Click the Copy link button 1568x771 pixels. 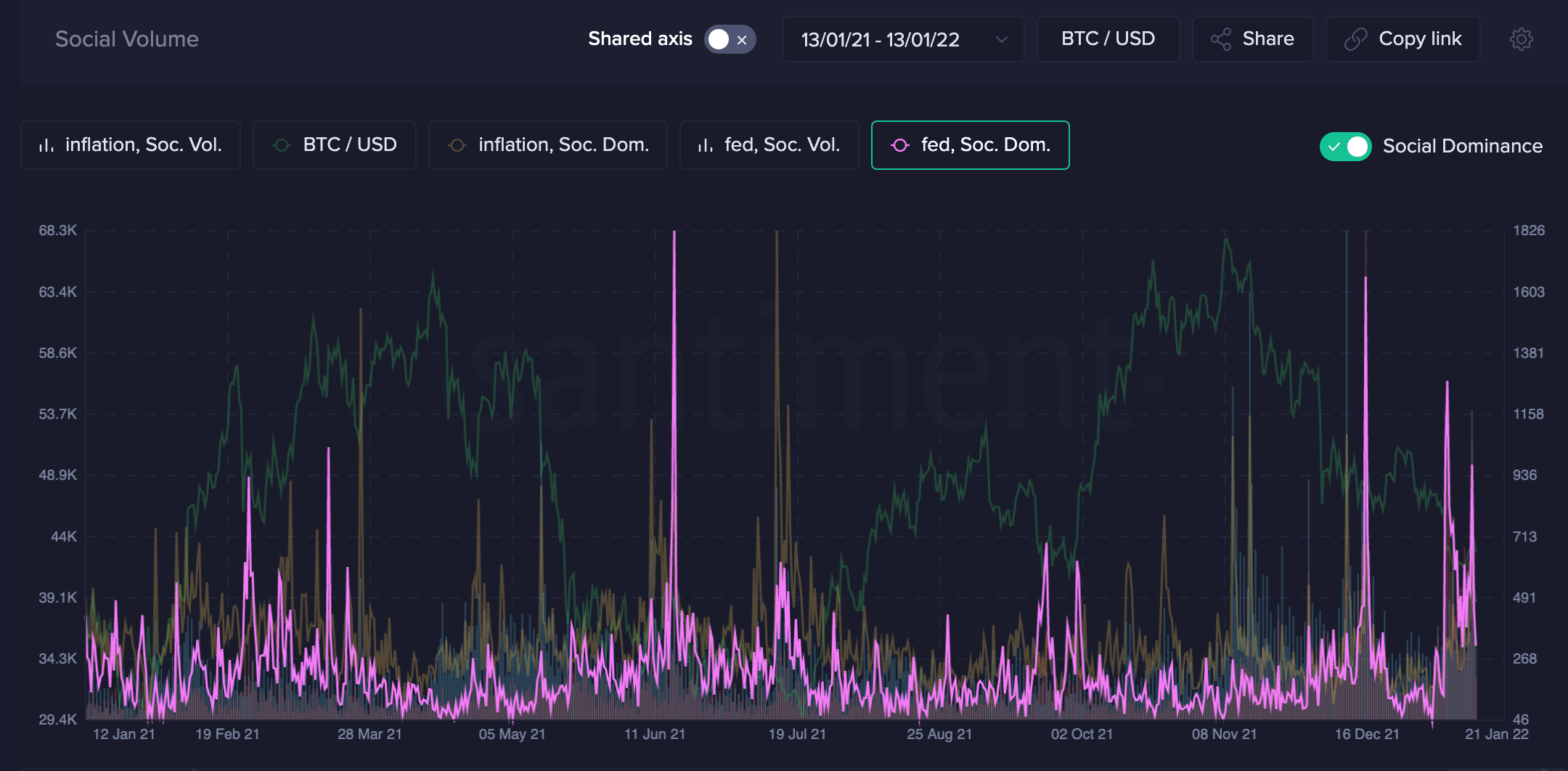[x=1402, y=39]
